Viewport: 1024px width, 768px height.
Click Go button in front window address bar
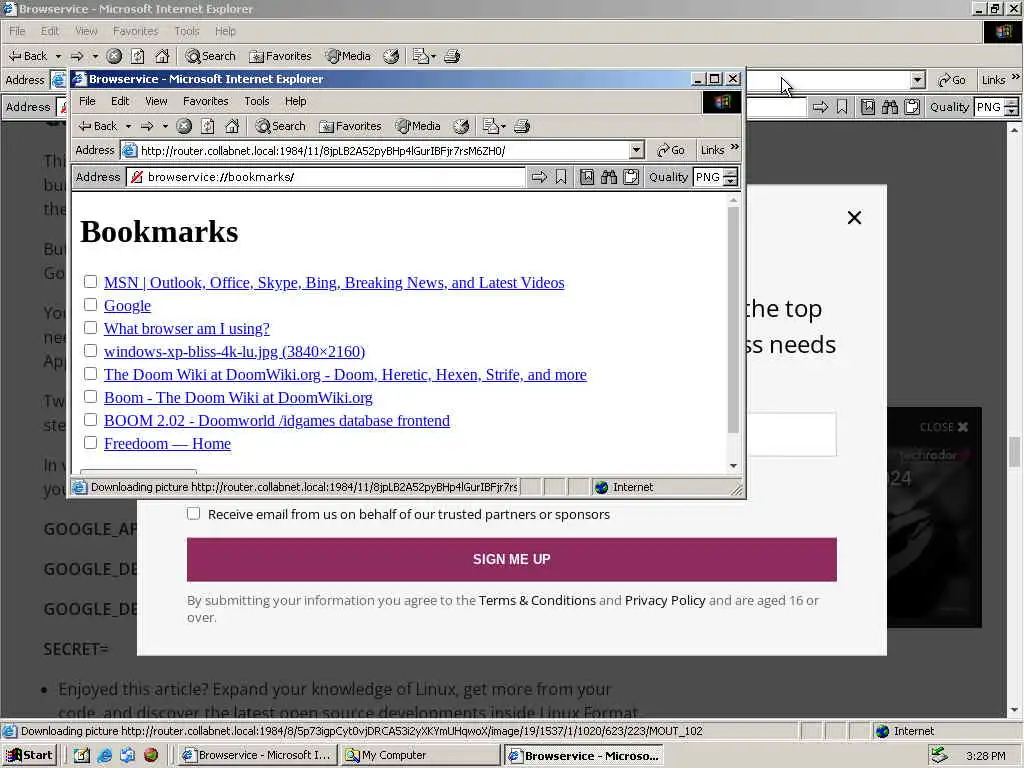click(671, 150)
